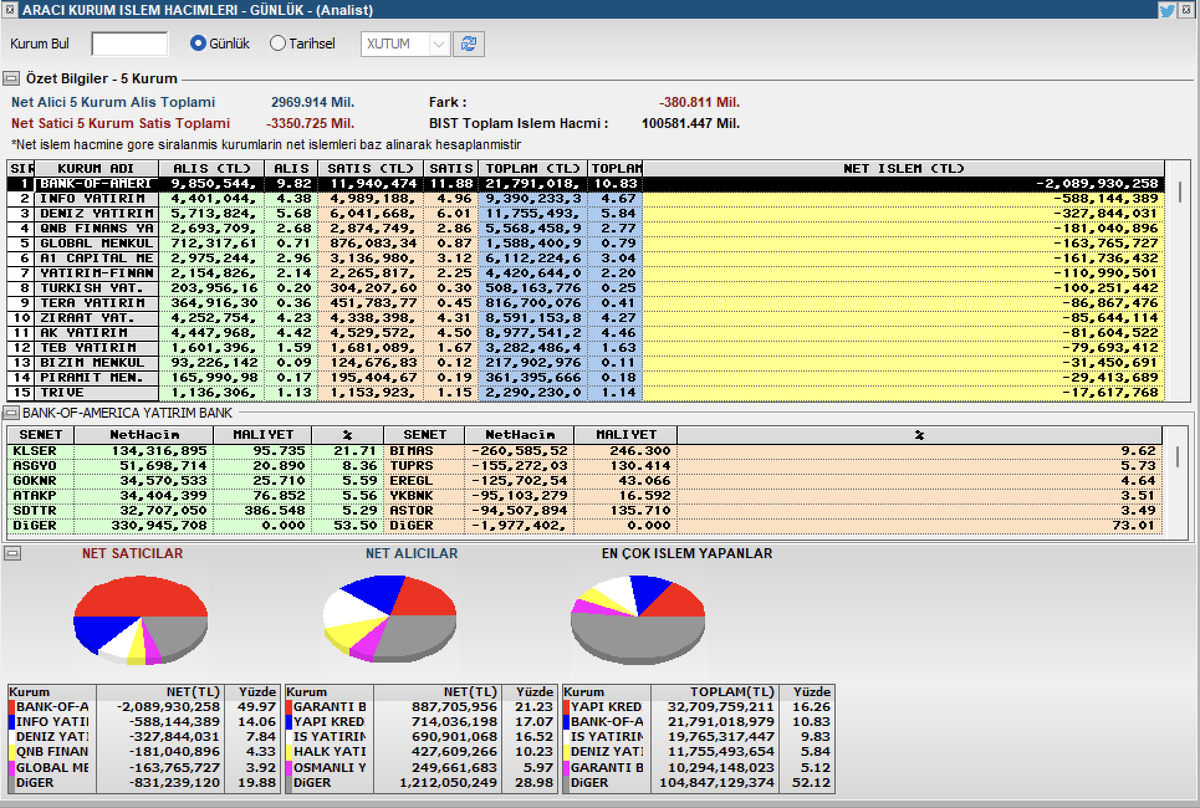The height and width of the screenshot is (808, 1200).
Task: Click the -3350.725 Mil. net satici total
Action: [x=311, y=123]
